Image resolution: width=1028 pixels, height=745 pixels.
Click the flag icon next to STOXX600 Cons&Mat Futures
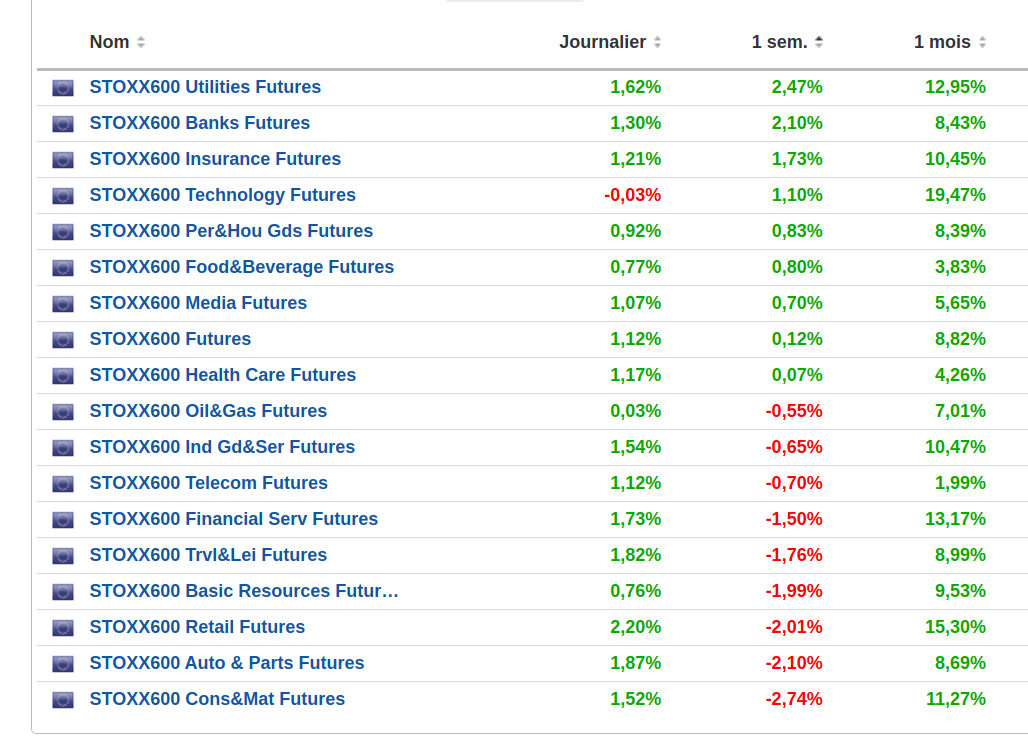point(63,700)
